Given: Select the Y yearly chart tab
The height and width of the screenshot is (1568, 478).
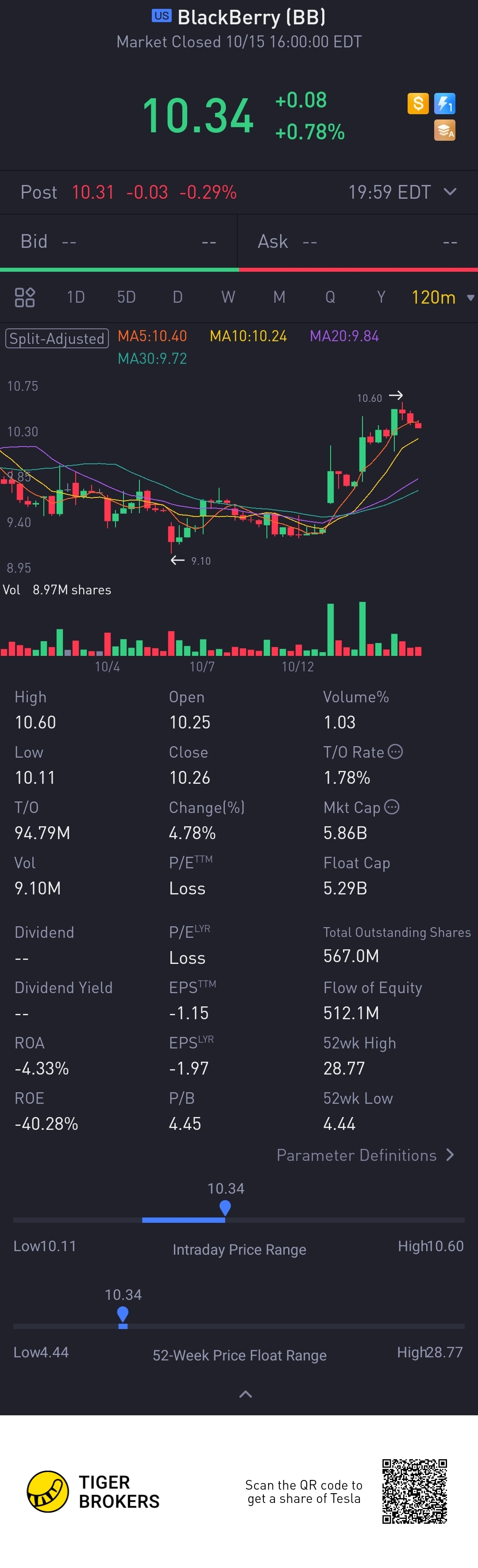Looking at the screenshot, I should pos(381,297).
